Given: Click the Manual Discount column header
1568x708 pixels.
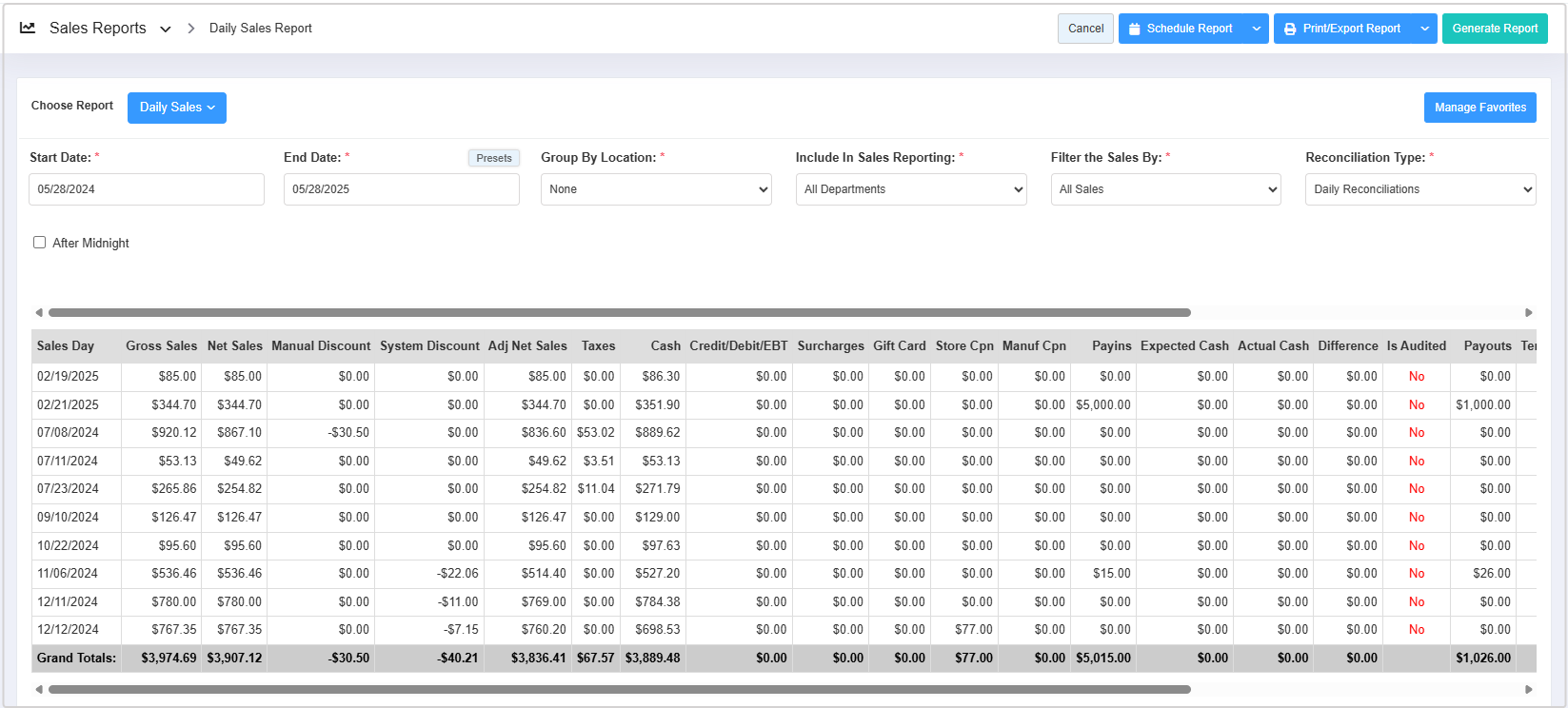Looking at the screenshot, I should point(321,346).
